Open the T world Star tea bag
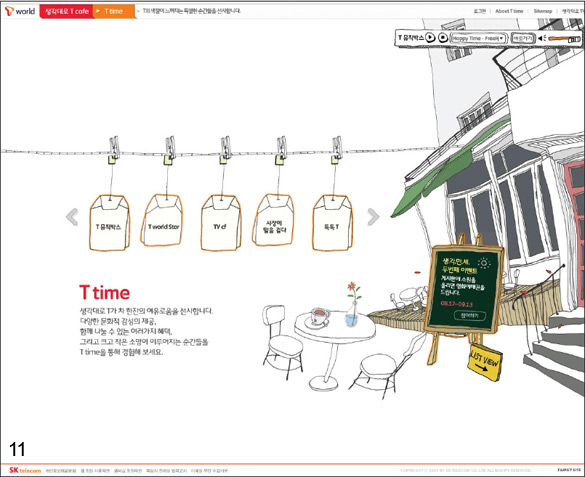The height and width of the screenshot is (477, 585). (162, 220)
